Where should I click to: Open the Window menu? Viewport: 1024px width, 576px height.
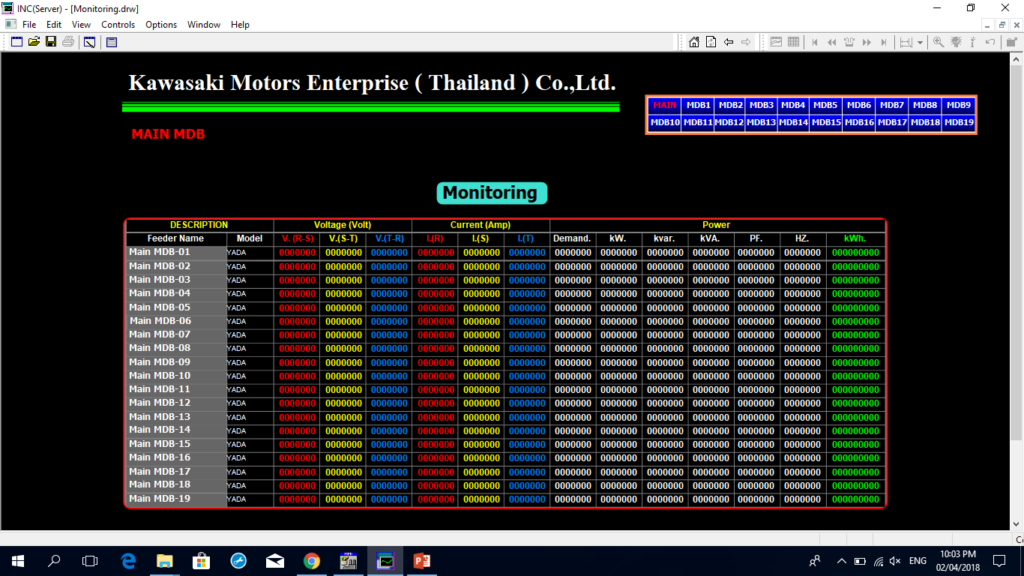point(204,25)
